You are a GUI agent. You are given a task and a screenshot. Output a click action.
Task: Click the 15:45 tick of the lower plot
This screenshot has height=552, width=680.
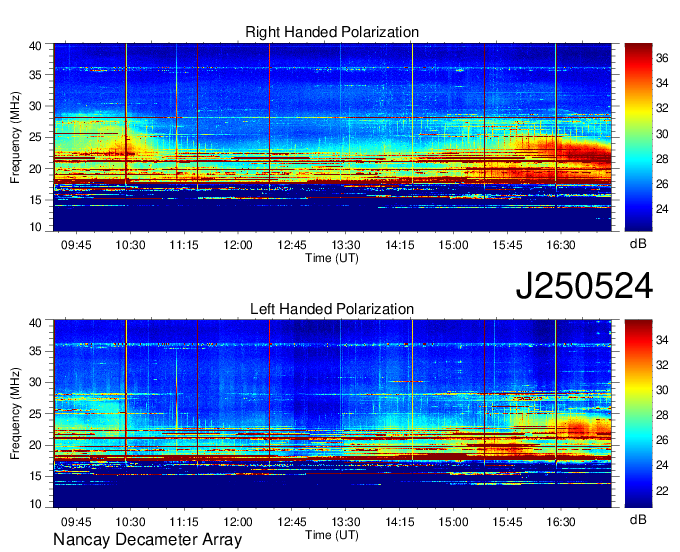[x=507, y=522]
